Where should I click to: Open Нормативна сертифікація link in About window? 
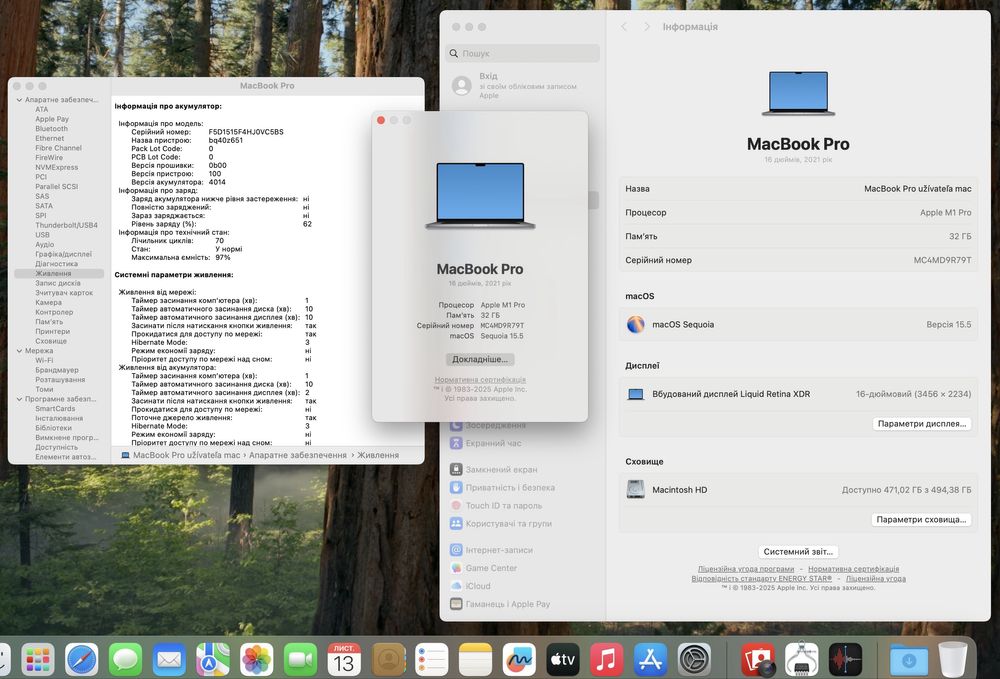(480, 380)
